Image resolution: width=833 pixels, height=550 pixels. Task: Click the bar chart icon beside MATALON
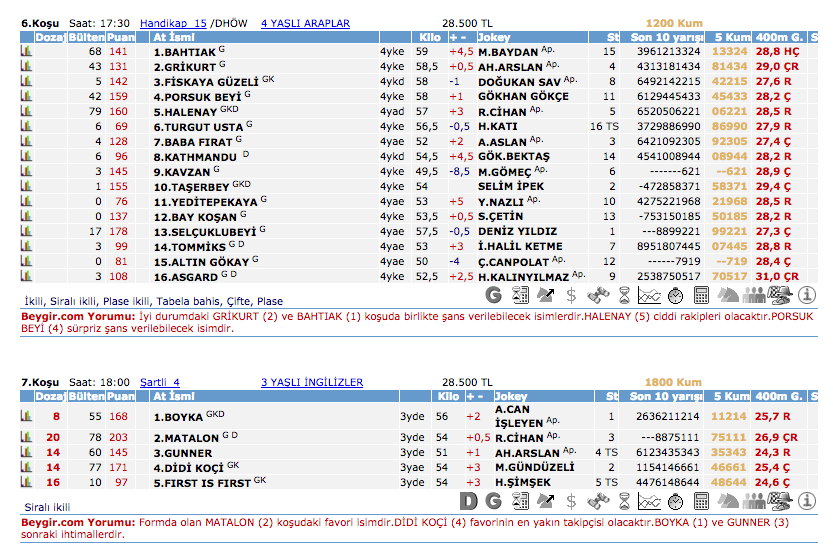(x=28, y=438)
